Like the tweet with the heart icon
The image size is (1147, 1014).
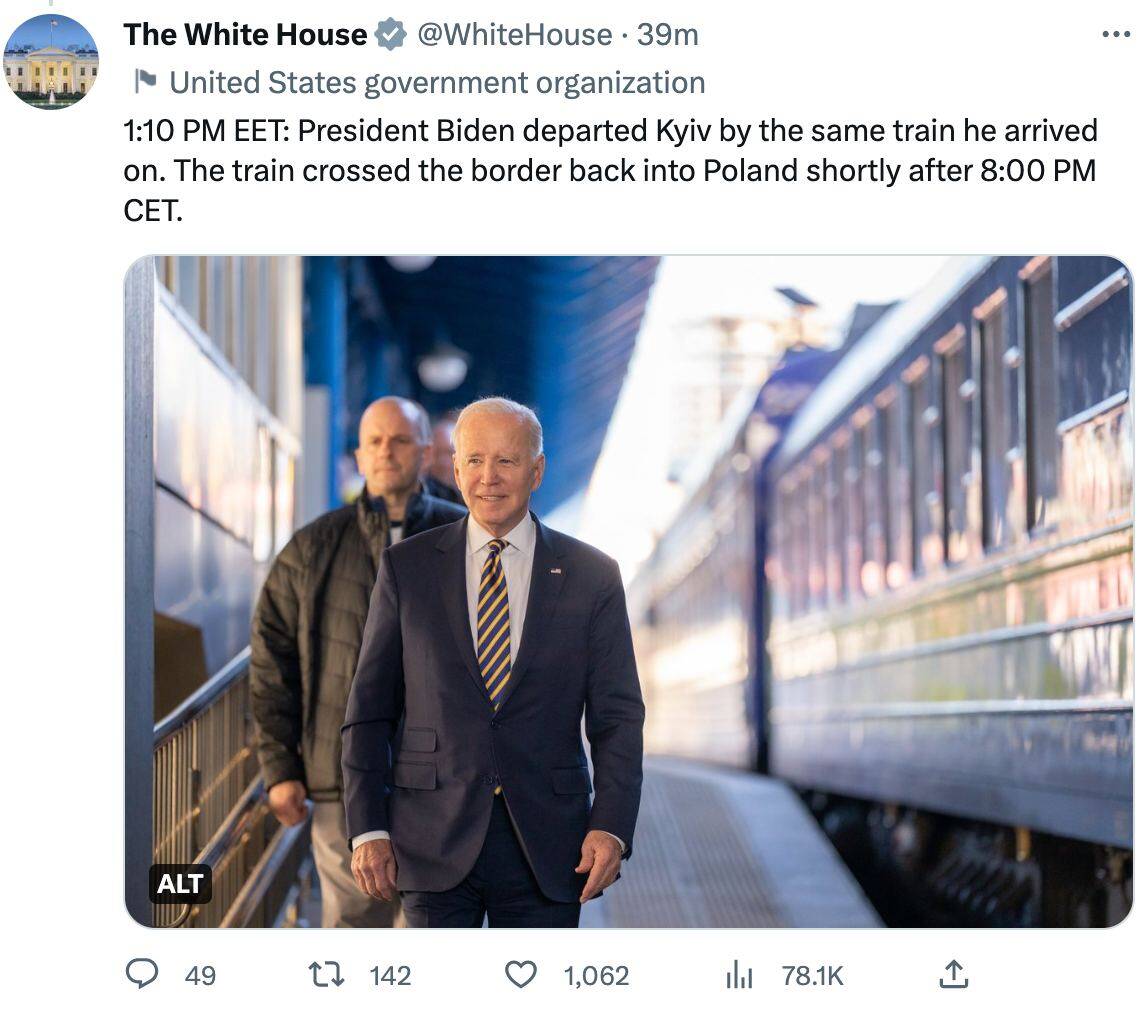click(x=520, y=974)
